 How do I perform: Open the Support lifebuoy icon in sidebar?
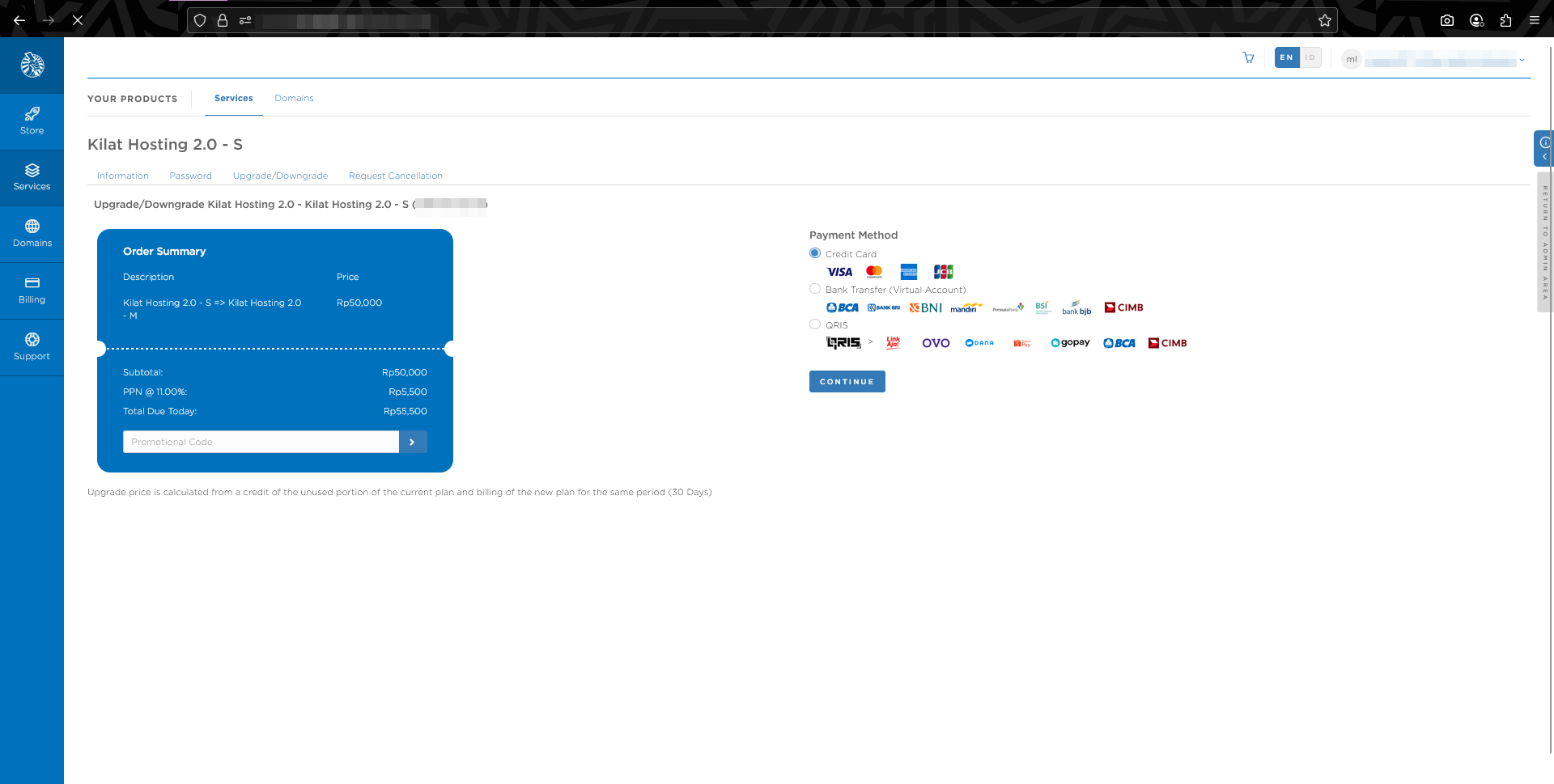32,340
